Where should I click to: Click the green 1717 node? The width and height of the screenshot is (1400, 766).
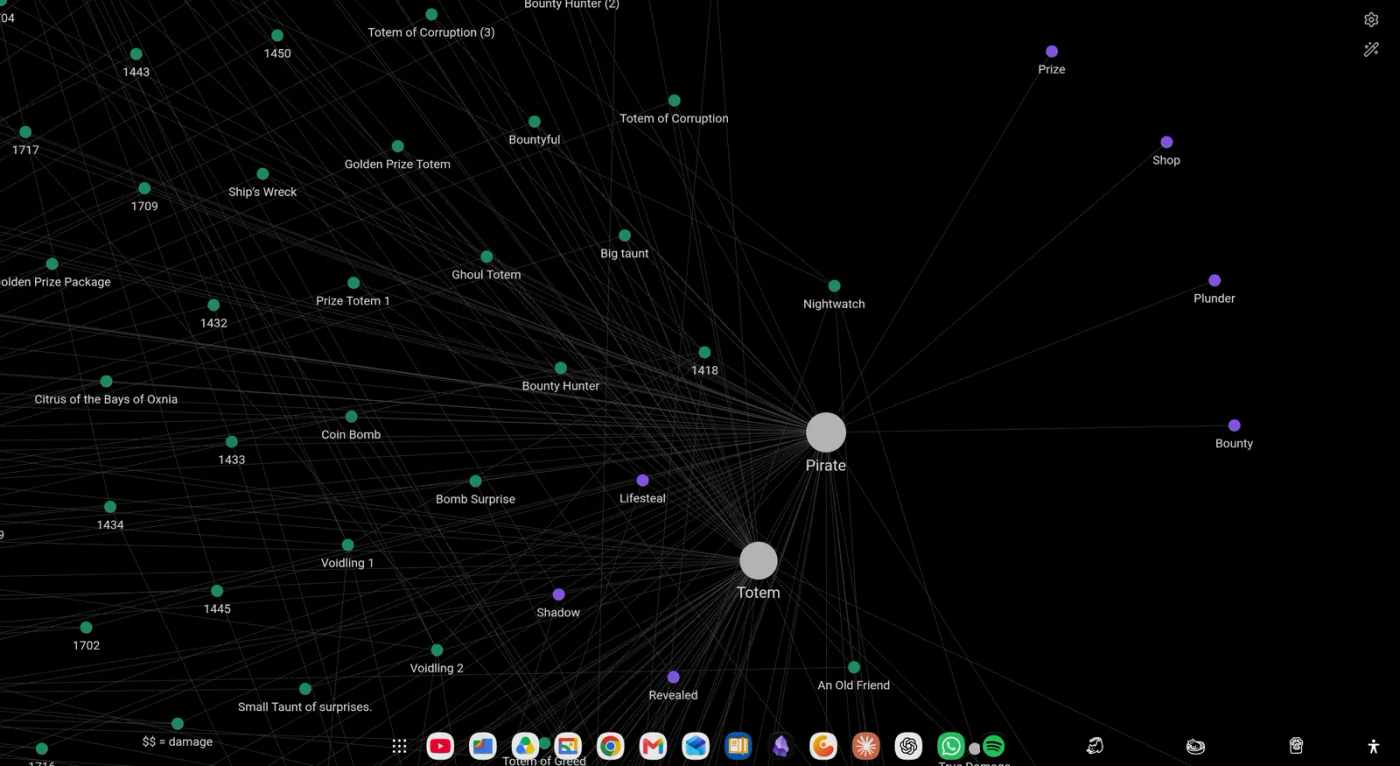[x=25, y=132]
